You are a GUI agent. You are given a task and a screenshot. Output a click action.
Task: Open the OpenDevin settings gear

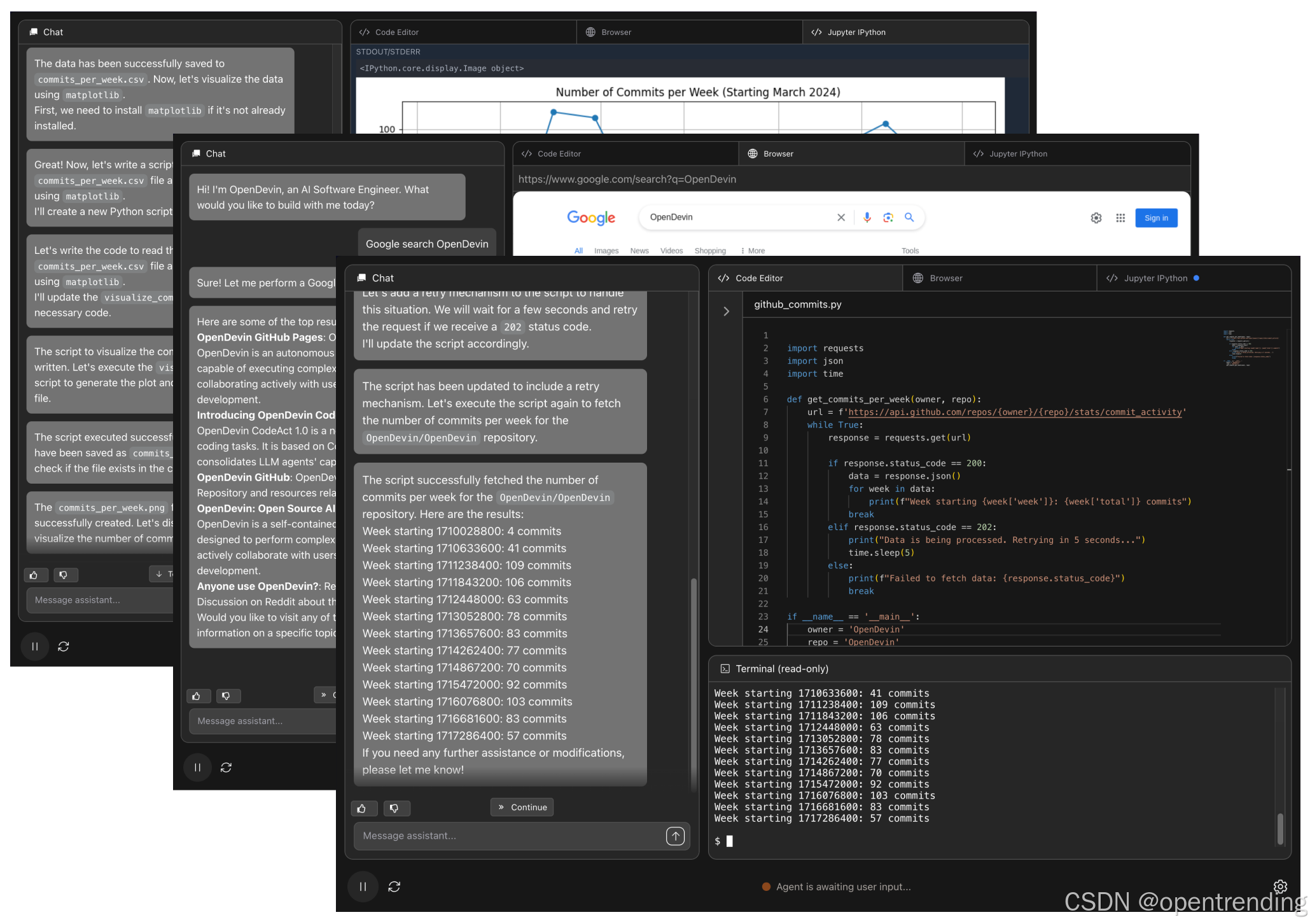(x=1281, y=886)
